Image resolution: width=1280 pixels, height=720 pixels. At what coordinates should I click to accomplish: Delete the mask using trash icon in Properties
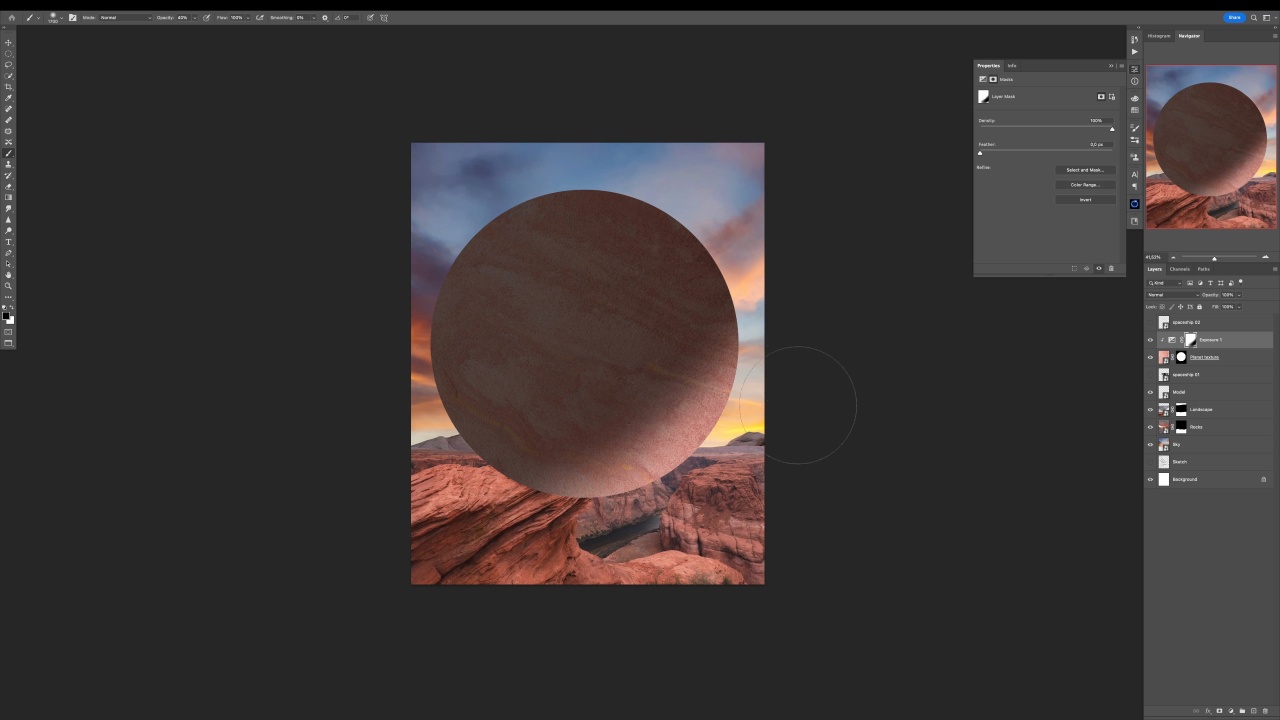[x=1110, y=268]
